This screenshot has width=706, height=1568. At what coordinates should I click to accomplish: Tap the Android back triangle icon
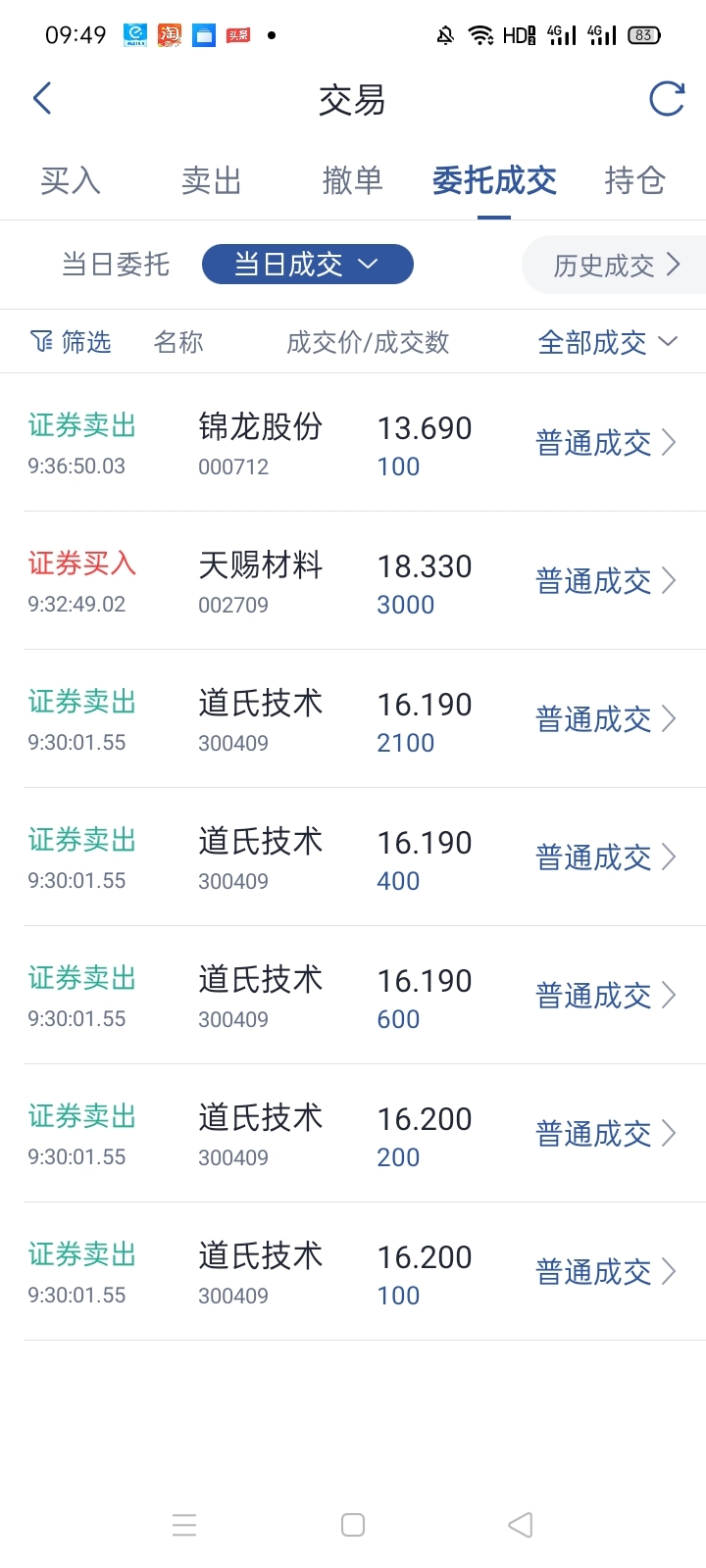coord(521,1525)
